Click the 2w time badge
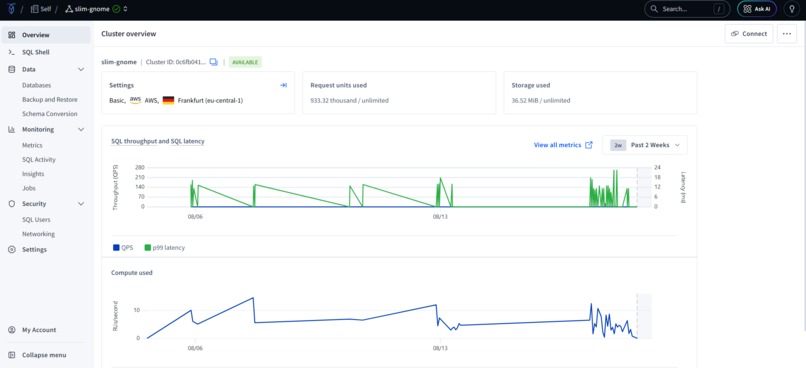Viewport: 806px width, 368px height. pos(618,145)
